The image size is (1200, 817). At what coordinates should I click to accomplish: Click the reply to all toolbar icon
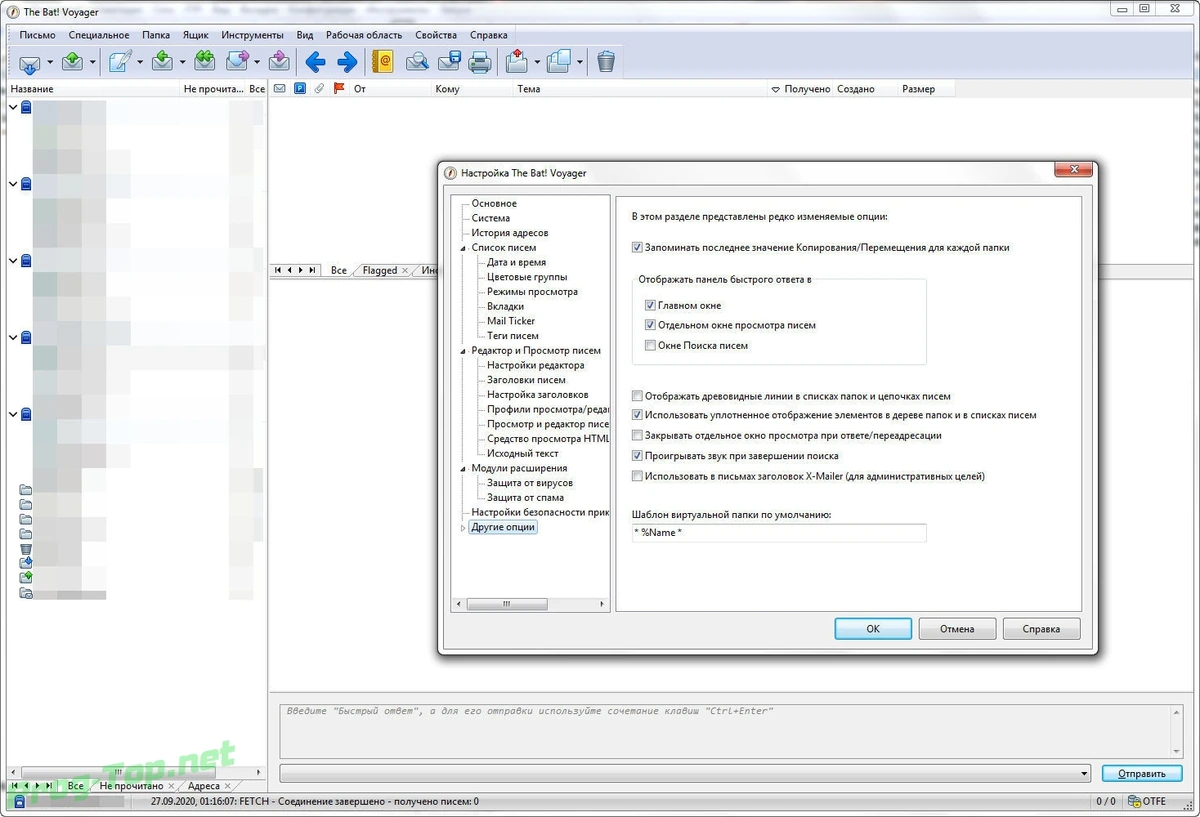coord(204,62)
